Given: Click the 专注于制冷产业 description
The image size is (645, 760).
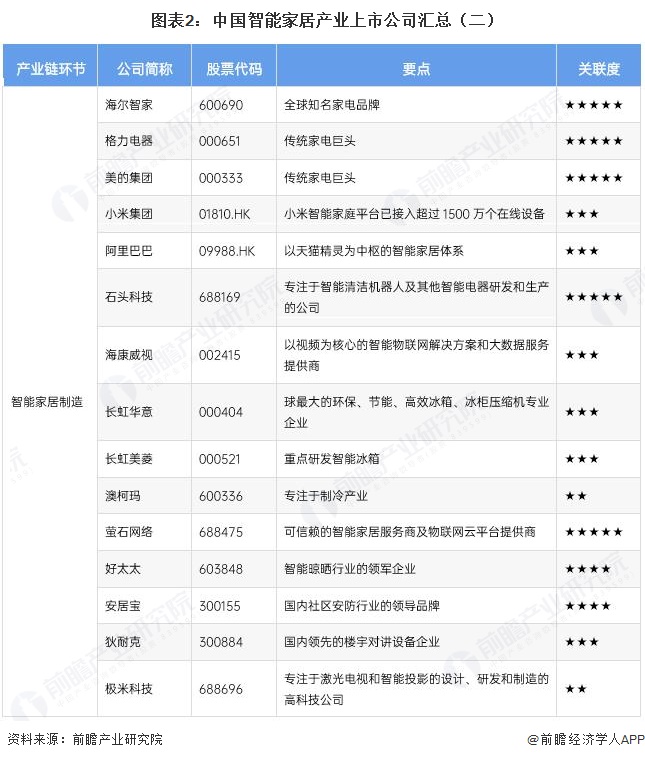Looking at the screenshot, I should (326, 496).
